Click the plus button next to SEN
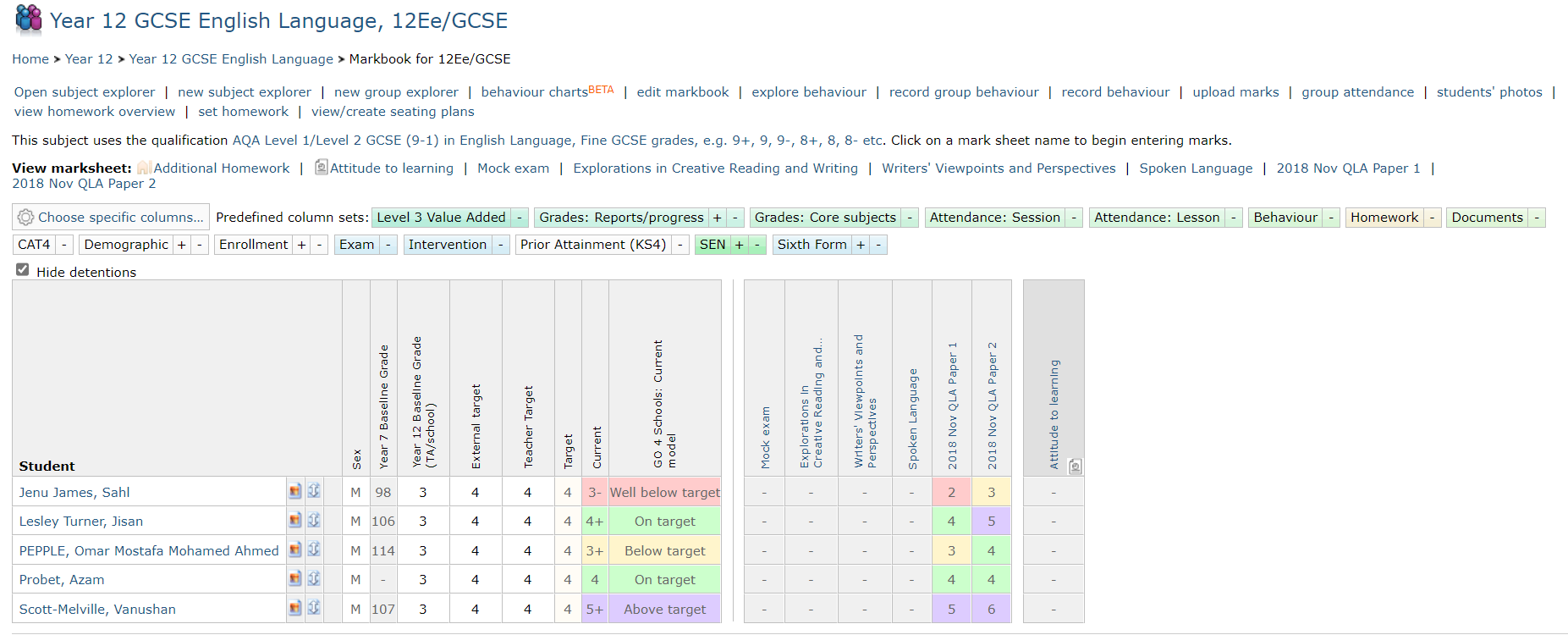Image resolution: width=1568 pixels, height=635 pixels. (739, 245)
